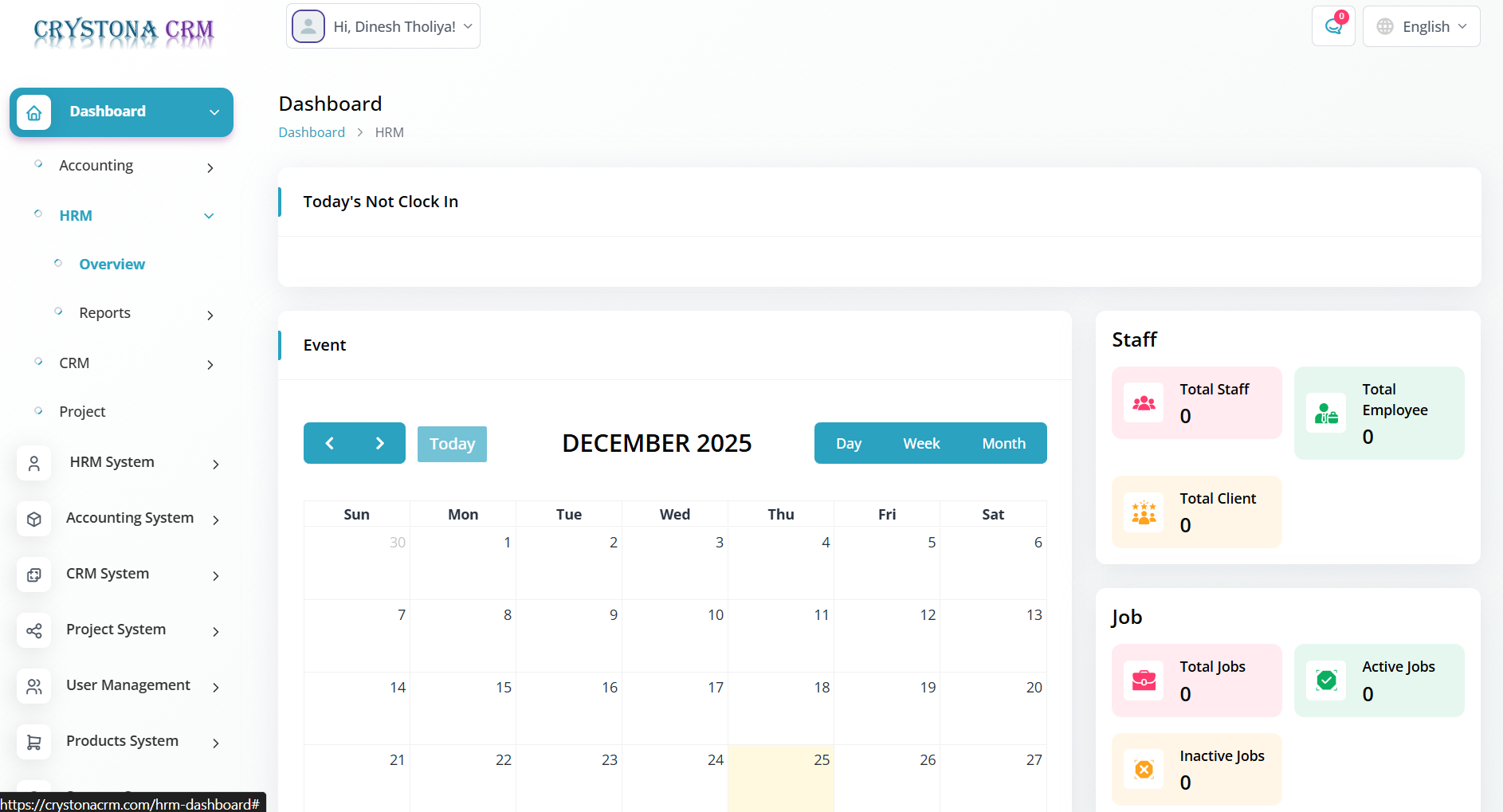Image resolution: width=1503 pixels, height=812 pixels.
Task: Go to previous month in calendar
Action: point(329,443)
